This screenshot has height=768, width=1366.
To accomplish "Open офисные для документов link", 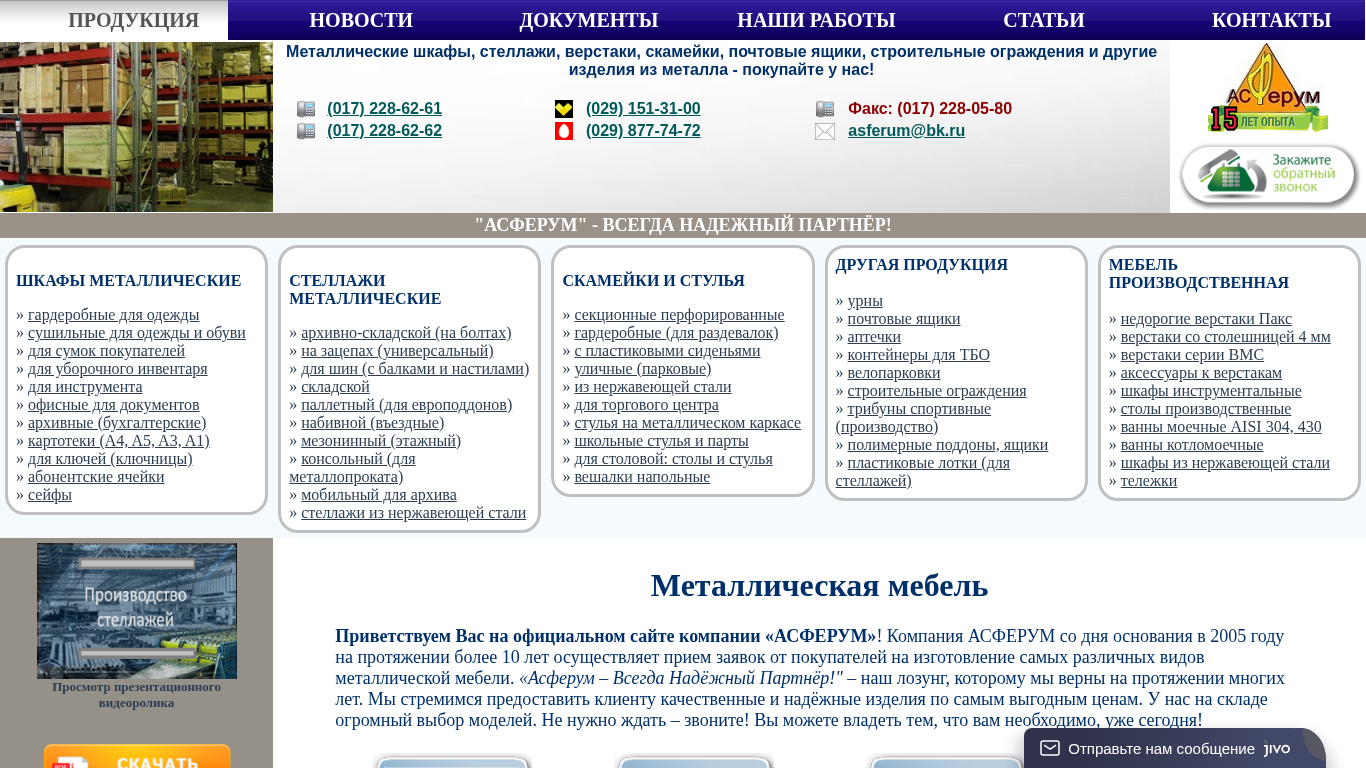I will (x=114, y=405).
